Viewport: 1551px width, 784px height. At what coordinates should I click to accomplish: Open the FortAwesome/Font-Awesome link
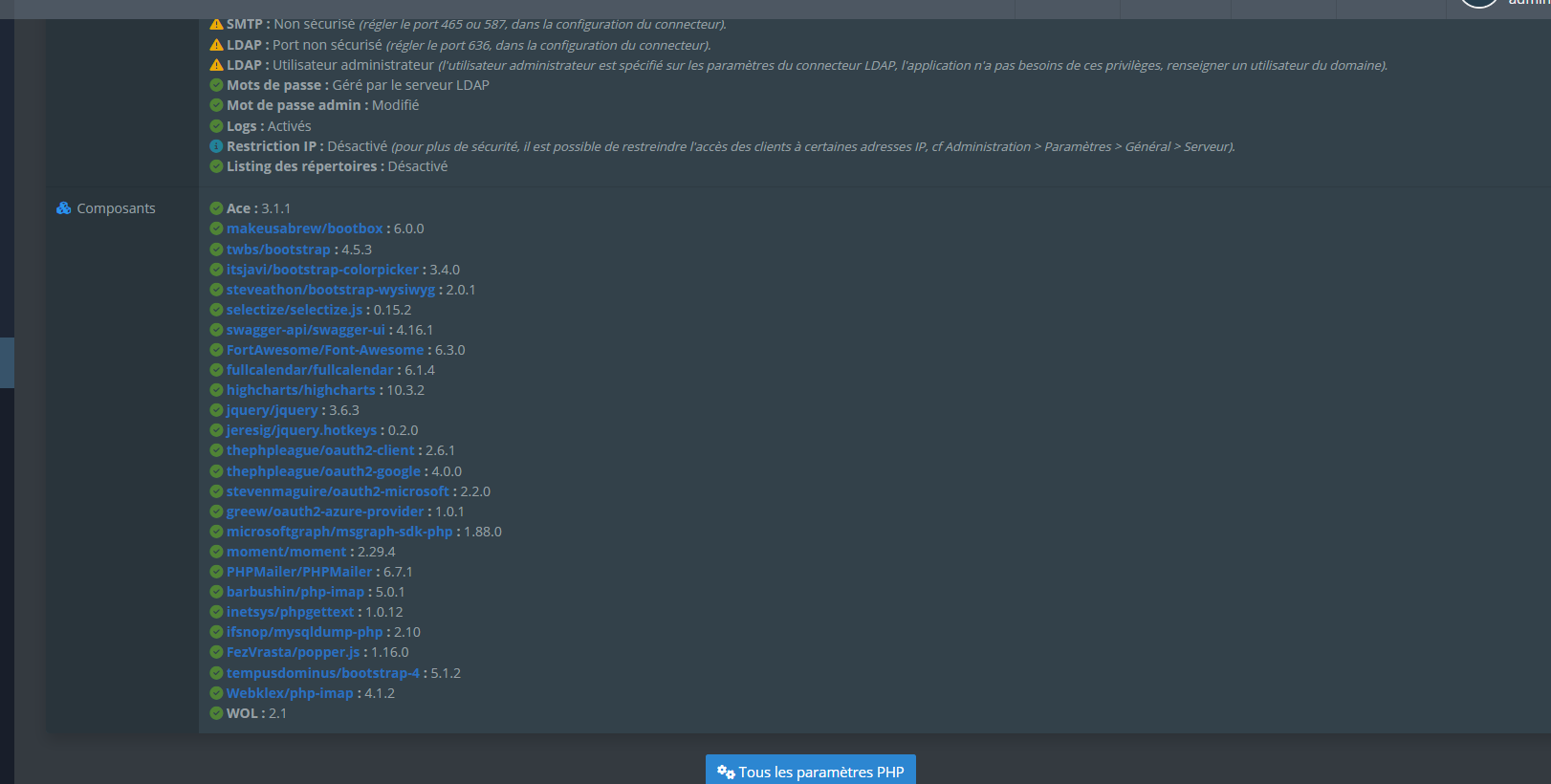[x=325, y=350]
